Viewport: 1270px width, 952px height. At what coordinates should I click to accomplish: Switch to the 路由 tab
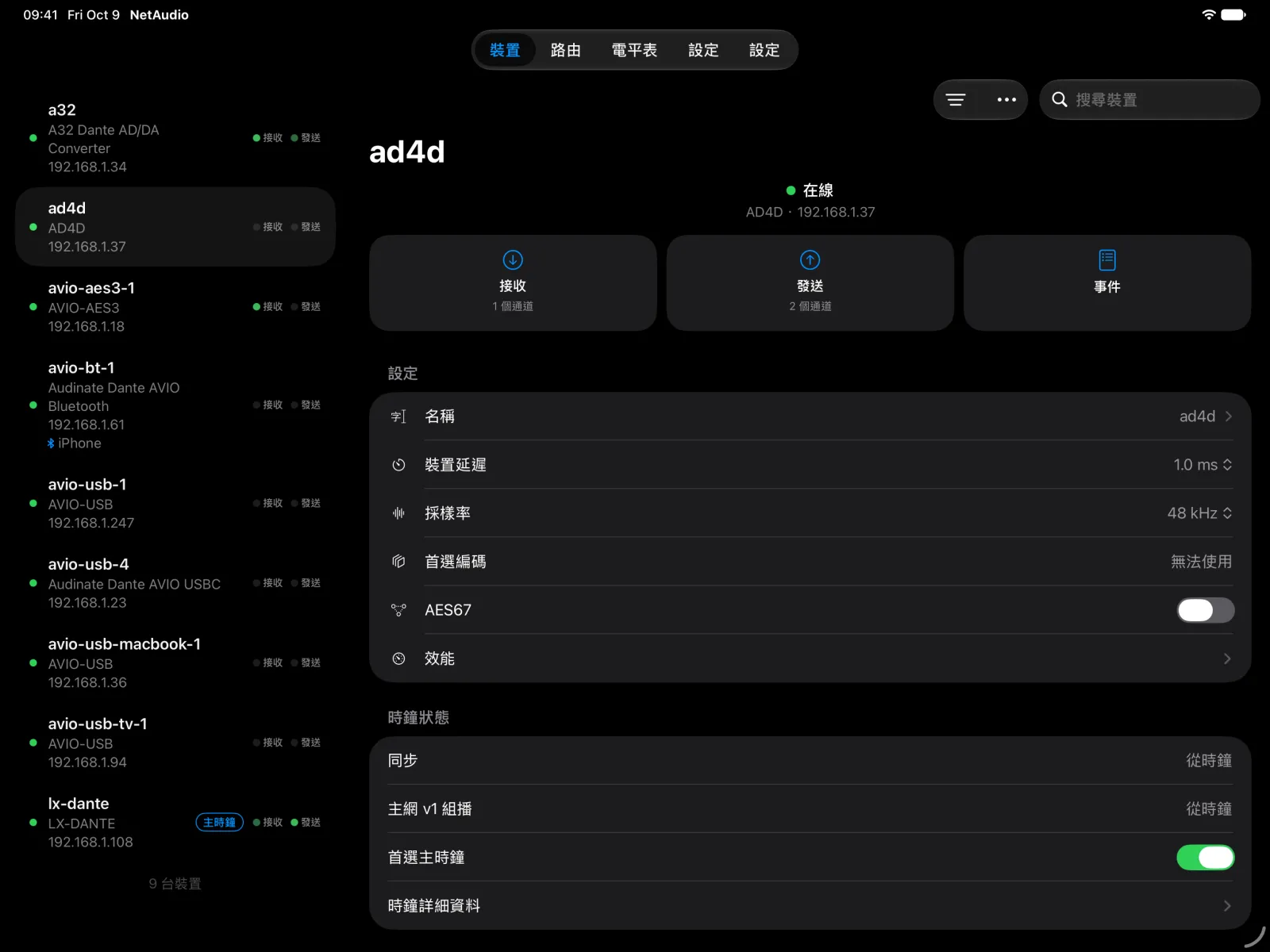point(566,50)
